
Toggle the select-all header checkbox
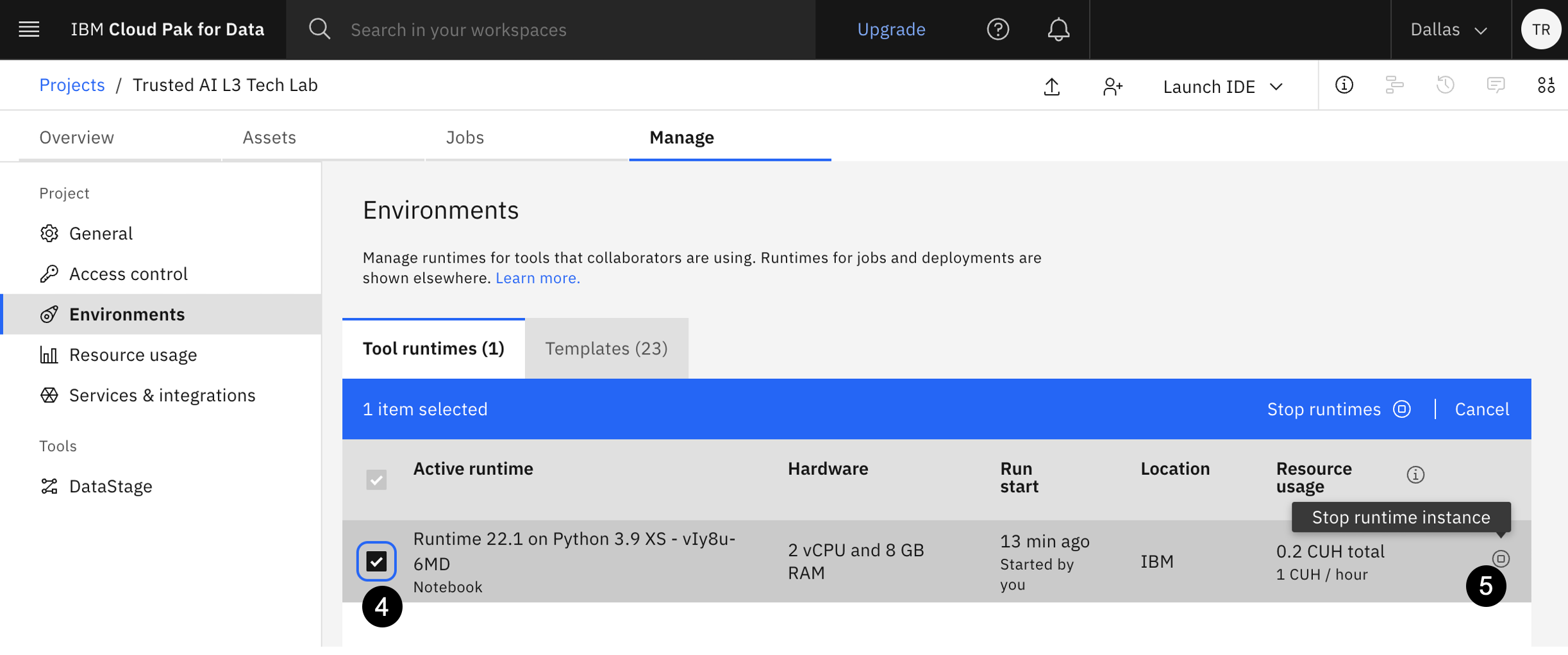[x=376, y=479]
